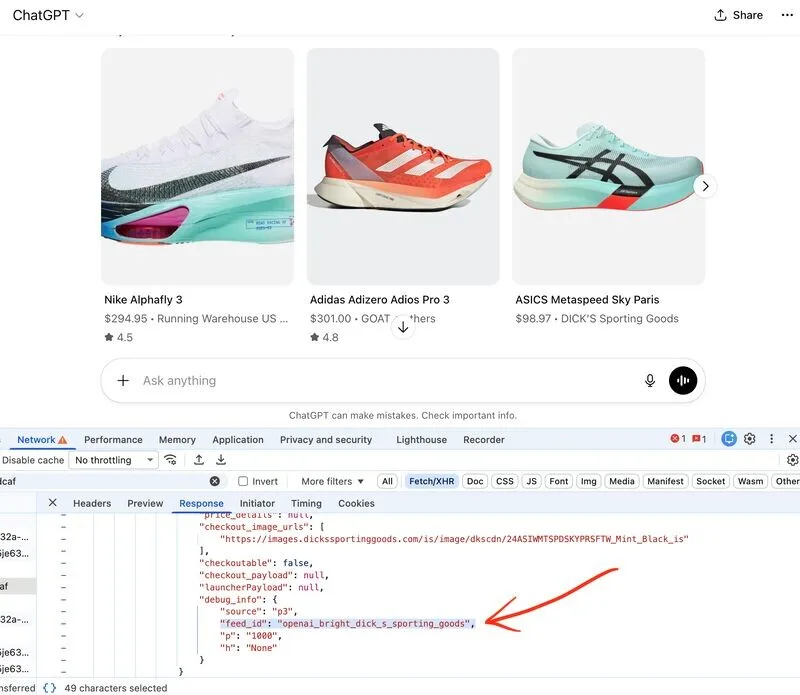Image resolution: width=800 pixels, height=695 pixels.
Task: Toggle the Media filter
Action: click(x=621, y=481)
